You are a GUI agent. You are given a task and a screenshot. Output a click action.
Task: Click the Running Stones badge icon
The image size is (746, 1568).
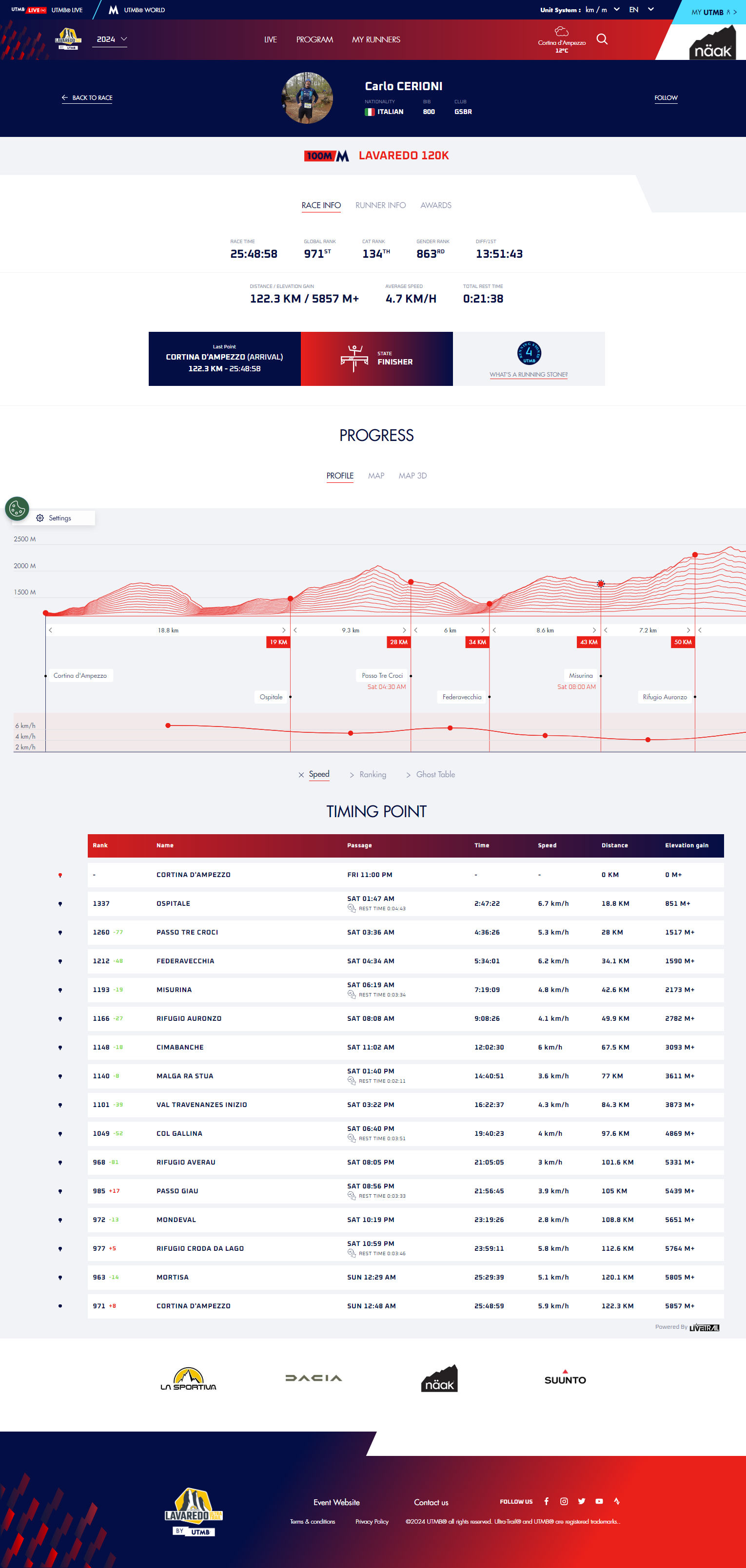coord(529,352)
